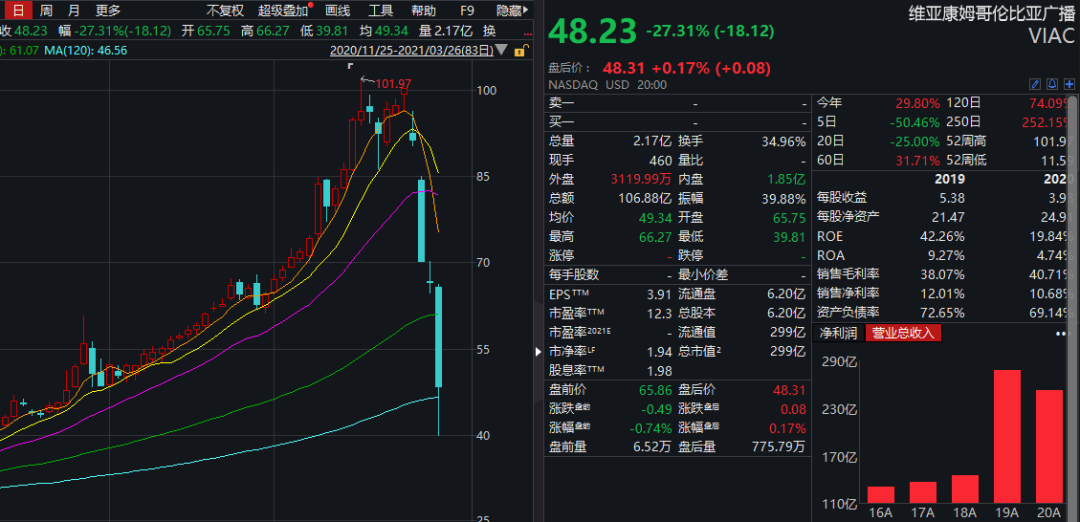
Task: Click the bell price alert icon
Action: point(1051,85)
